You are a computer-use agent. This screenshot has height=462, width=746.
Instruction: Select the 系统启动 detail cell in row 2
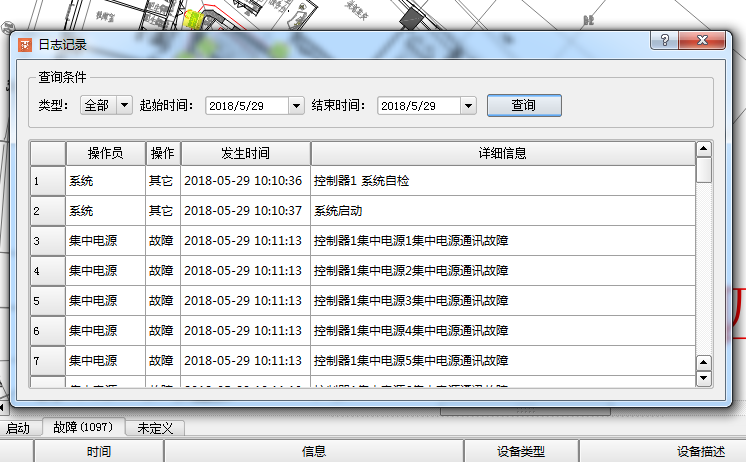(502, 211)
